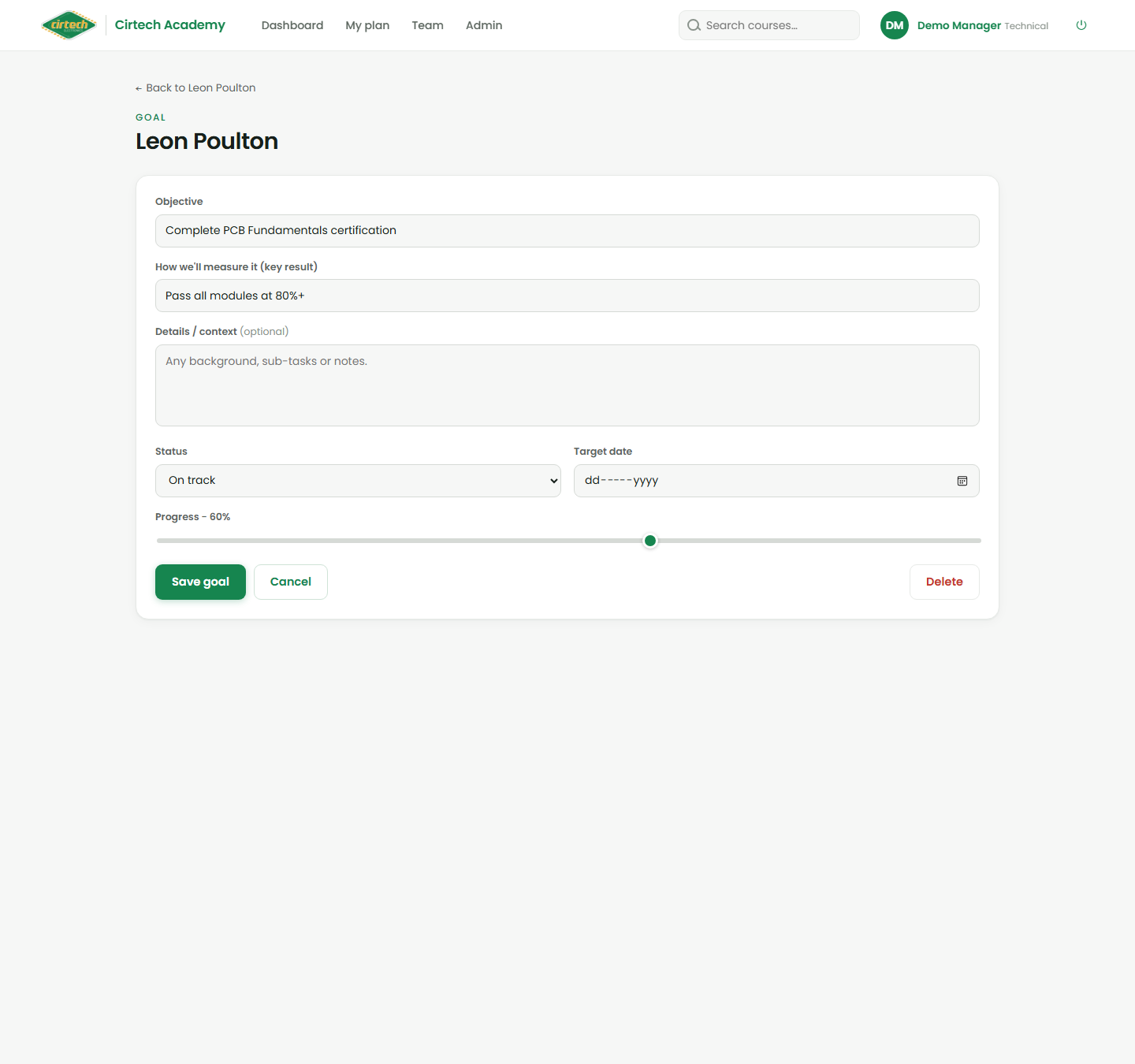Expand the Status dropdown
This screenshot has height=1064, width=1135.
(358, 481)
